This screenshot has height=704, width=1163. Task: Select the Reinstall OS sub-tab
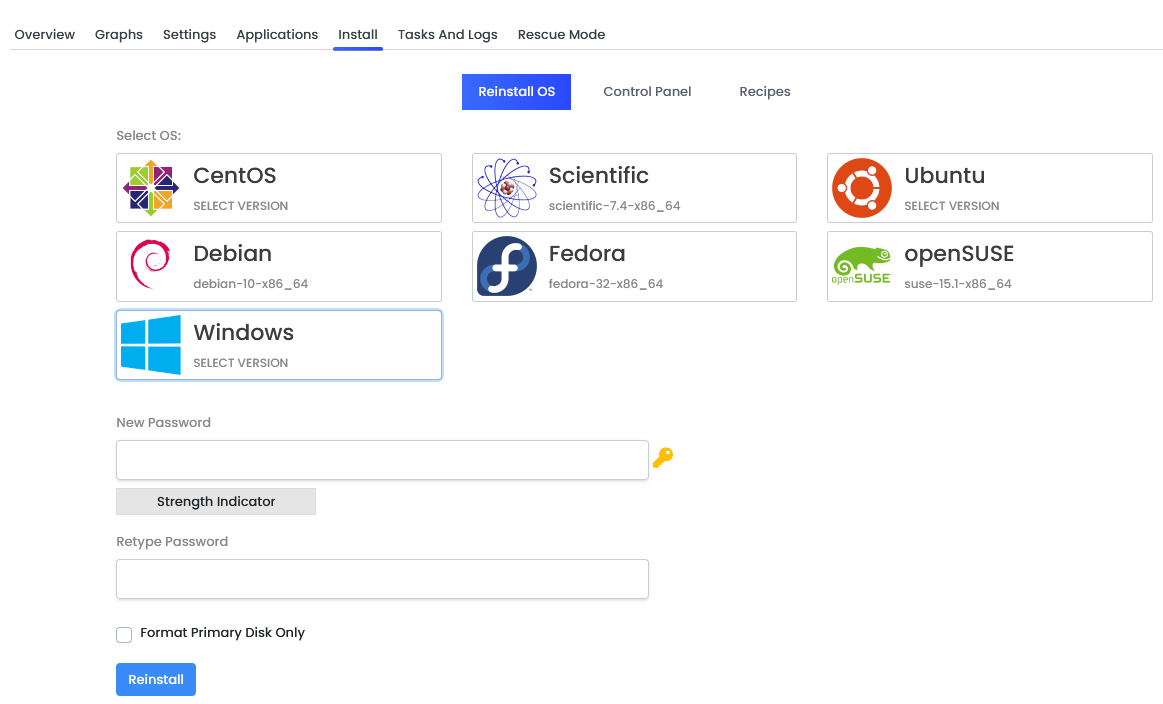coord(516,92)
